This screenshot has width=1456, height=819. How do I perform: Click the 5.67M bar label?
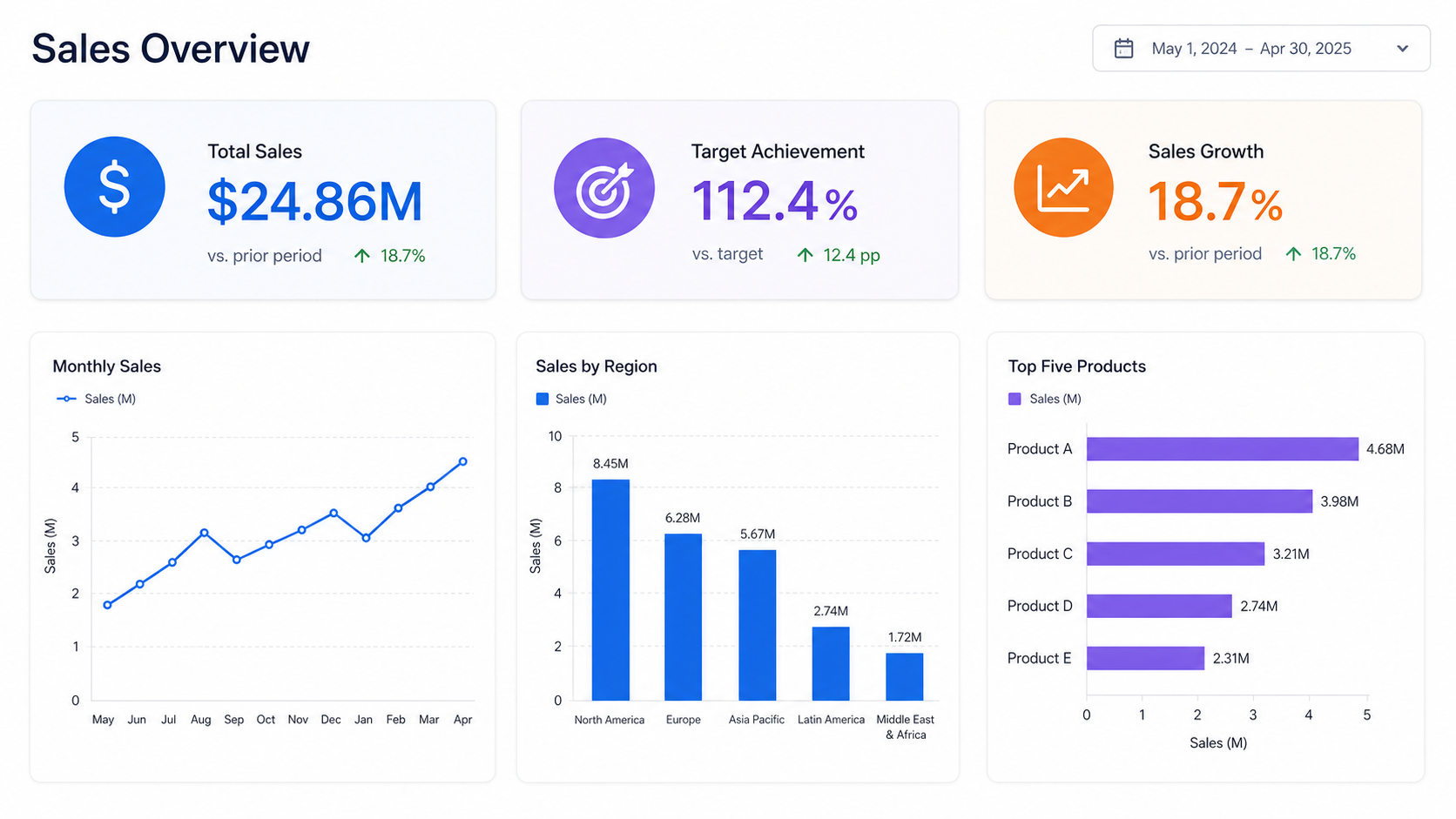pyautogui.click(x=758, y=534)
